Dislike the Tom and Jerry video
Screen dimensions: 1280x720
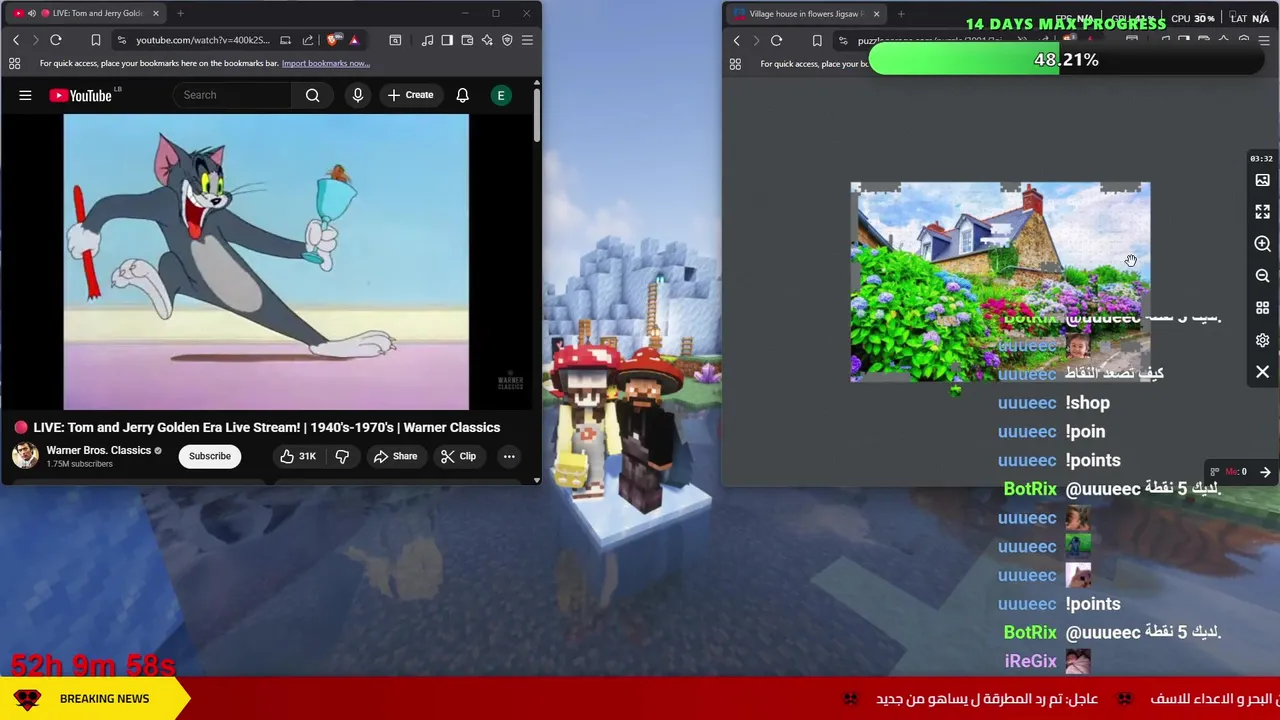[342, 456]
